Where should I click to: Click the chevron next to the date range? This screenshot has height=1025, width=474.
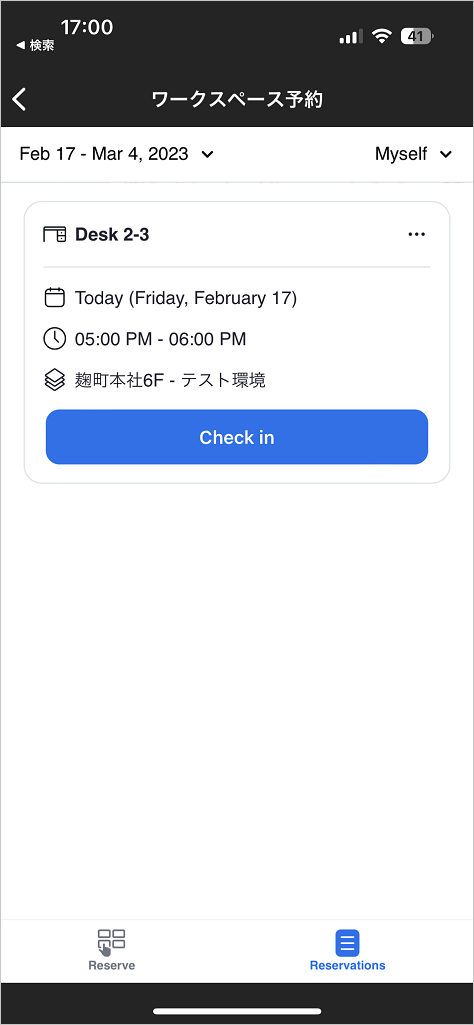(x=207, y=155)
